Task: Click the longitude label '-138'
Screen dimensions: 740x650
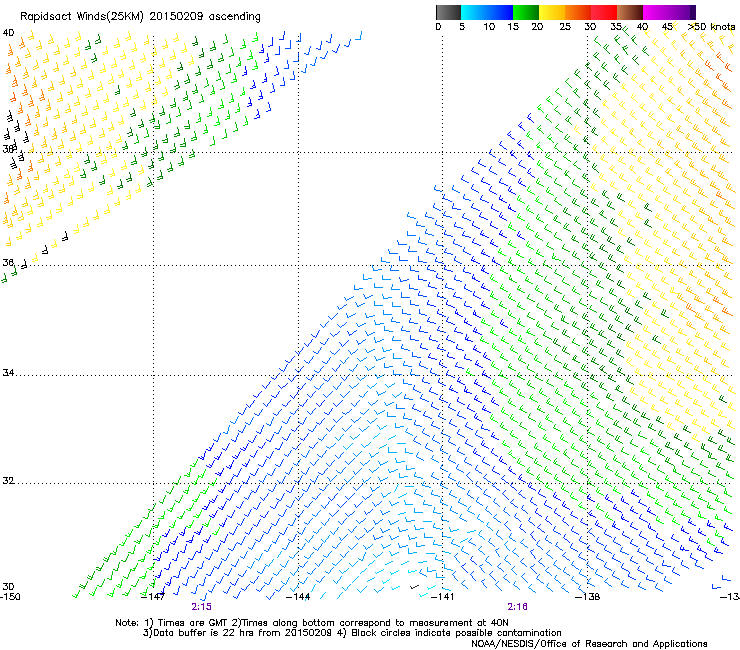Action: pyautogui.click(x=588, y=597)
